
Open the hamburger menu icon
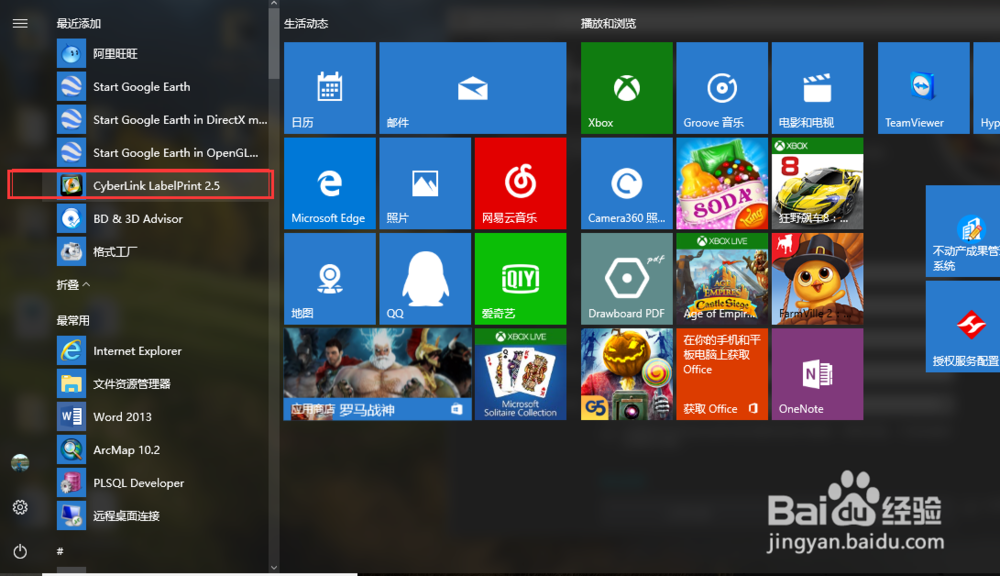[x=20, y=24]
